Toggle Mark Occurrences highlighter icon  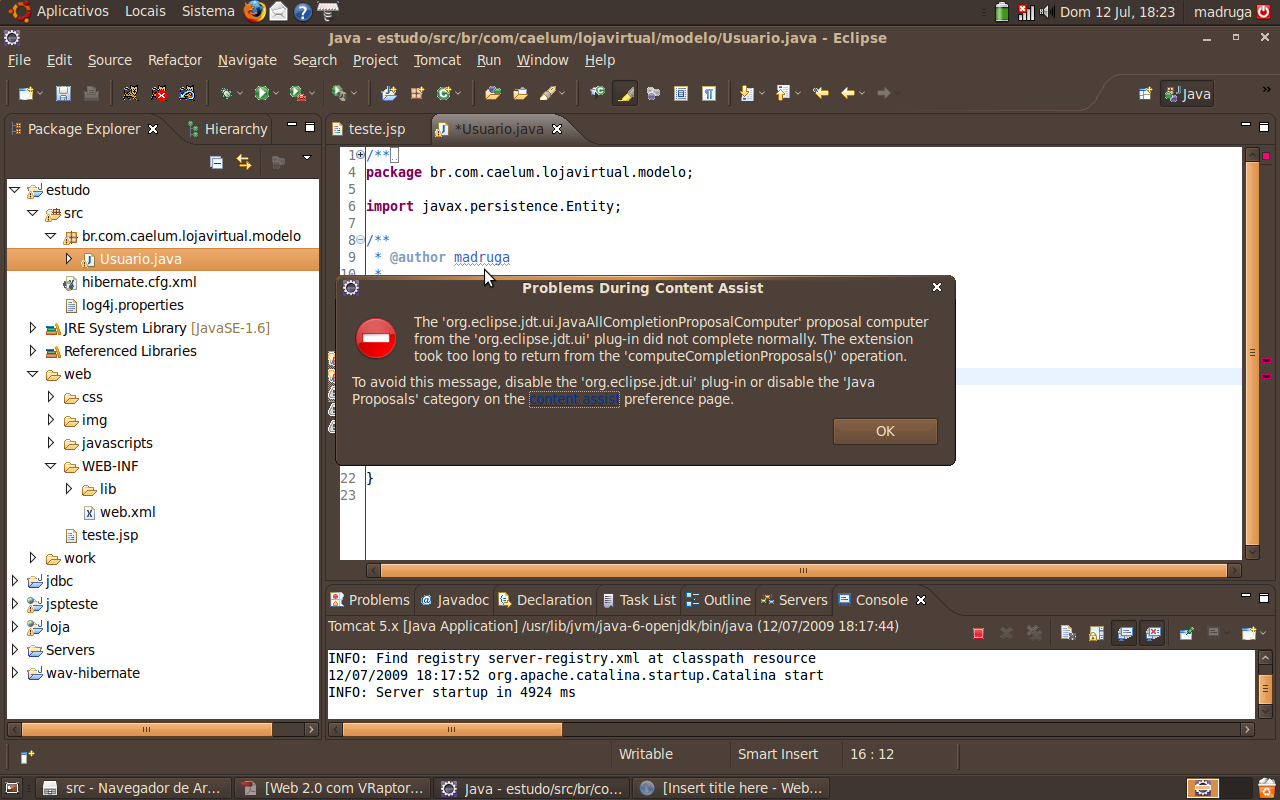click(x=625, y=93)
